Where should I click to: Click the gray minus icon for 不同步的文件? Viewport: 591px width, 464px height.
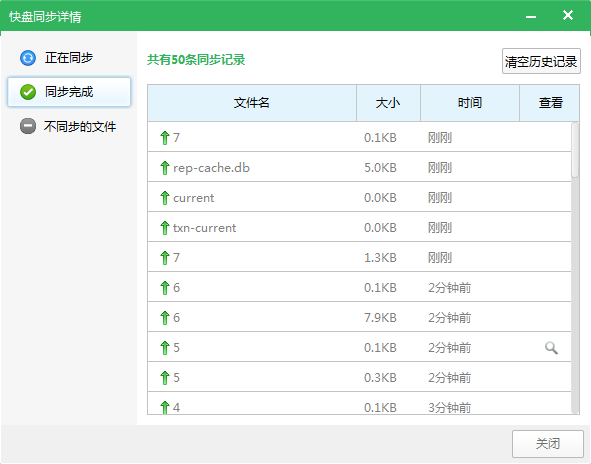click(28, 126)
